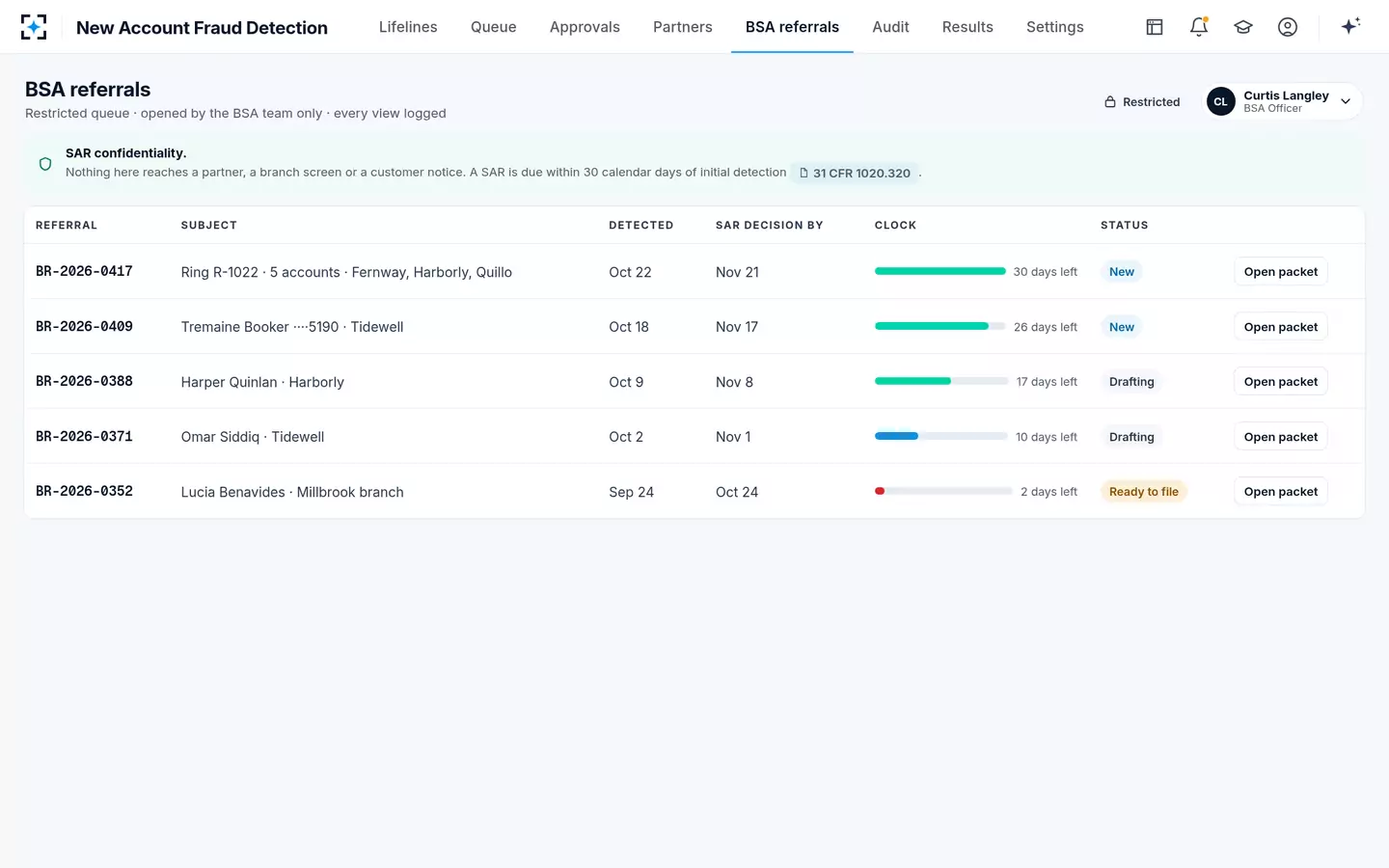Launch the sparkle AI assistant
Screen dimensions: 1389x868
[1350, 26]
